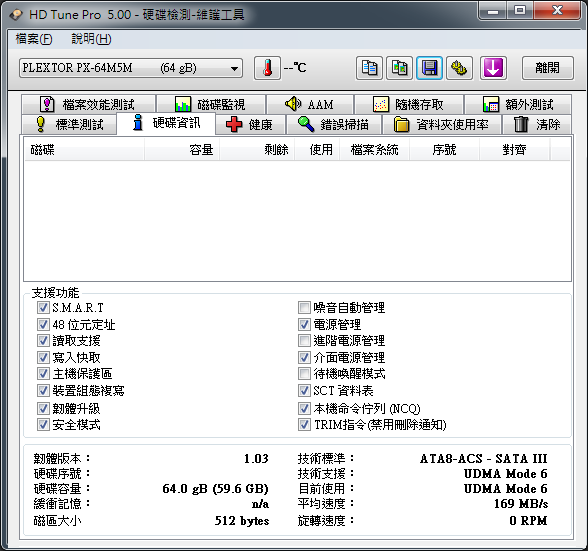Click the thermometer temperature icon
This screenshot has width=588, height=551.
[x=267, y=68]
